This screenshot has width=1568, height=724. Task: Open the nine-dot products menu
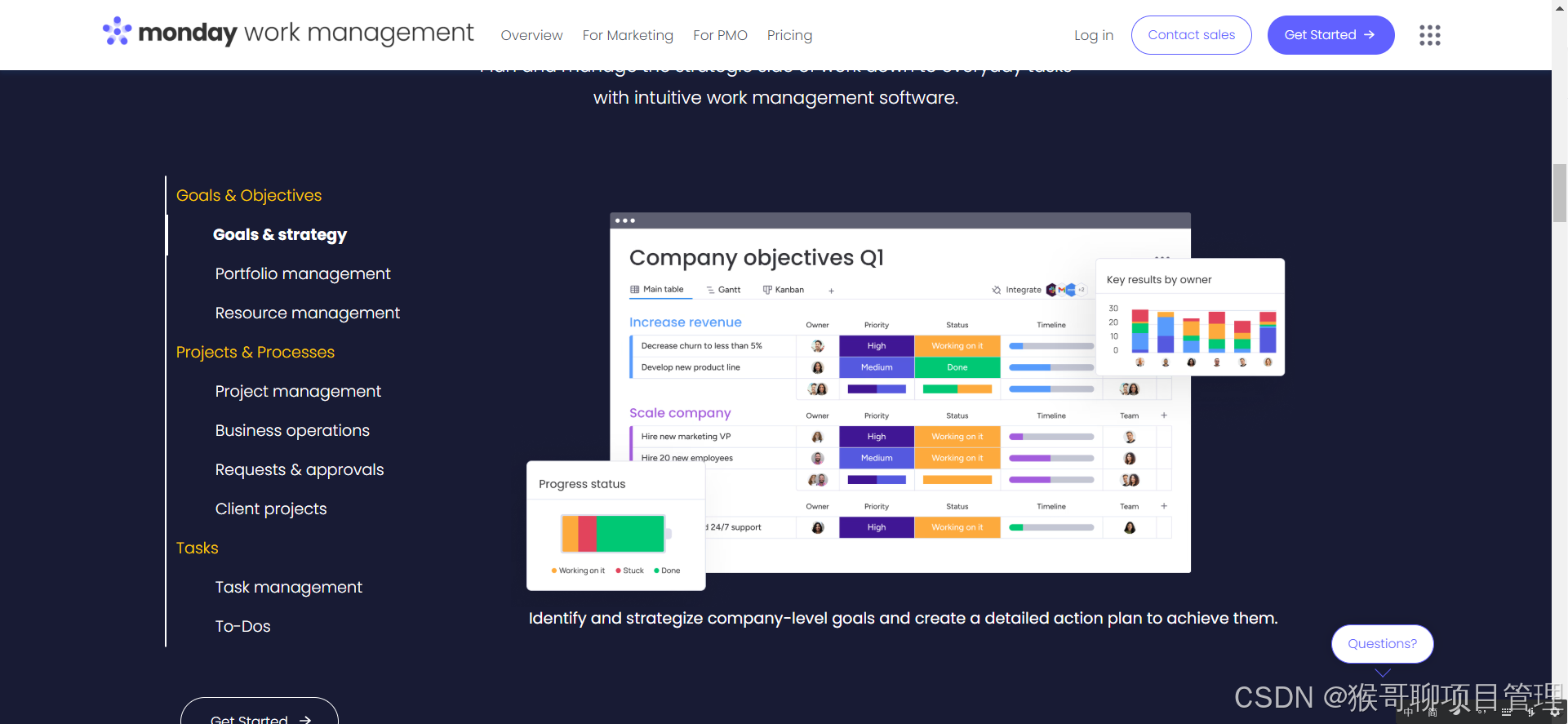(x=1429, y=35)
